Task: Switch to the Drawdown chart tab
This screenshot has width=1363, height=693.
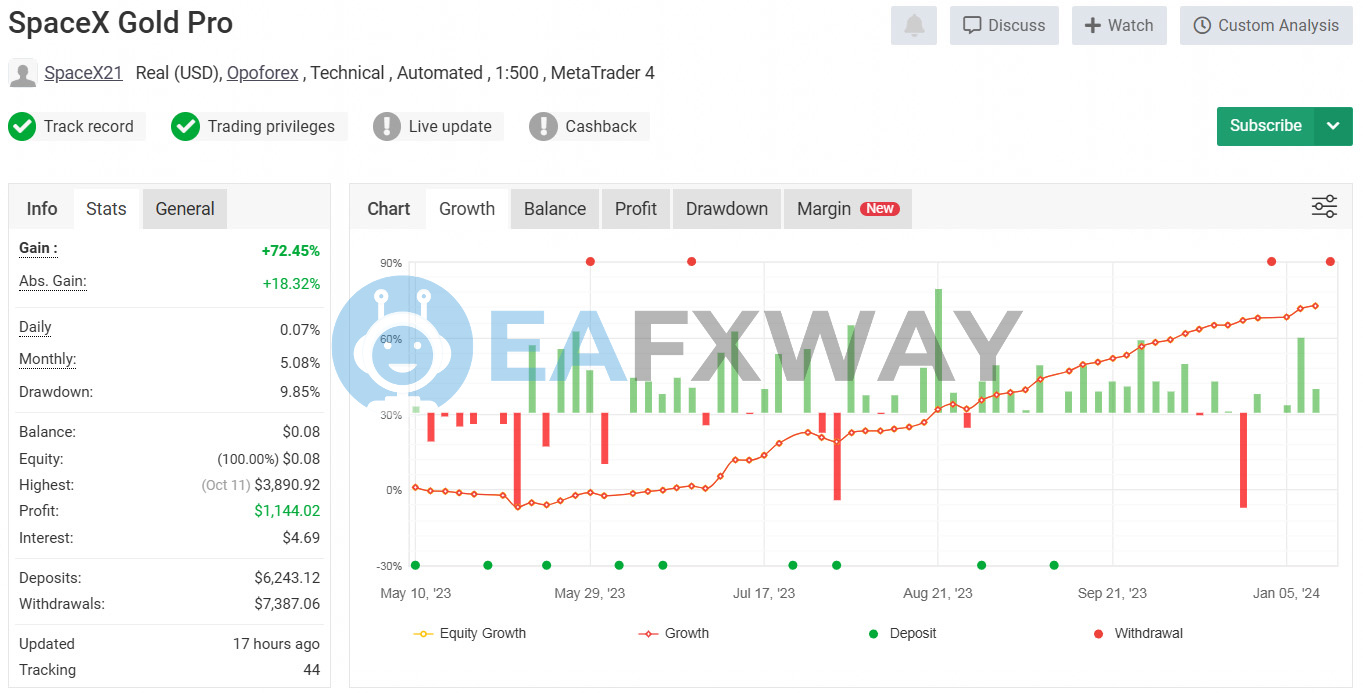Action: click(x=727, y=209)
